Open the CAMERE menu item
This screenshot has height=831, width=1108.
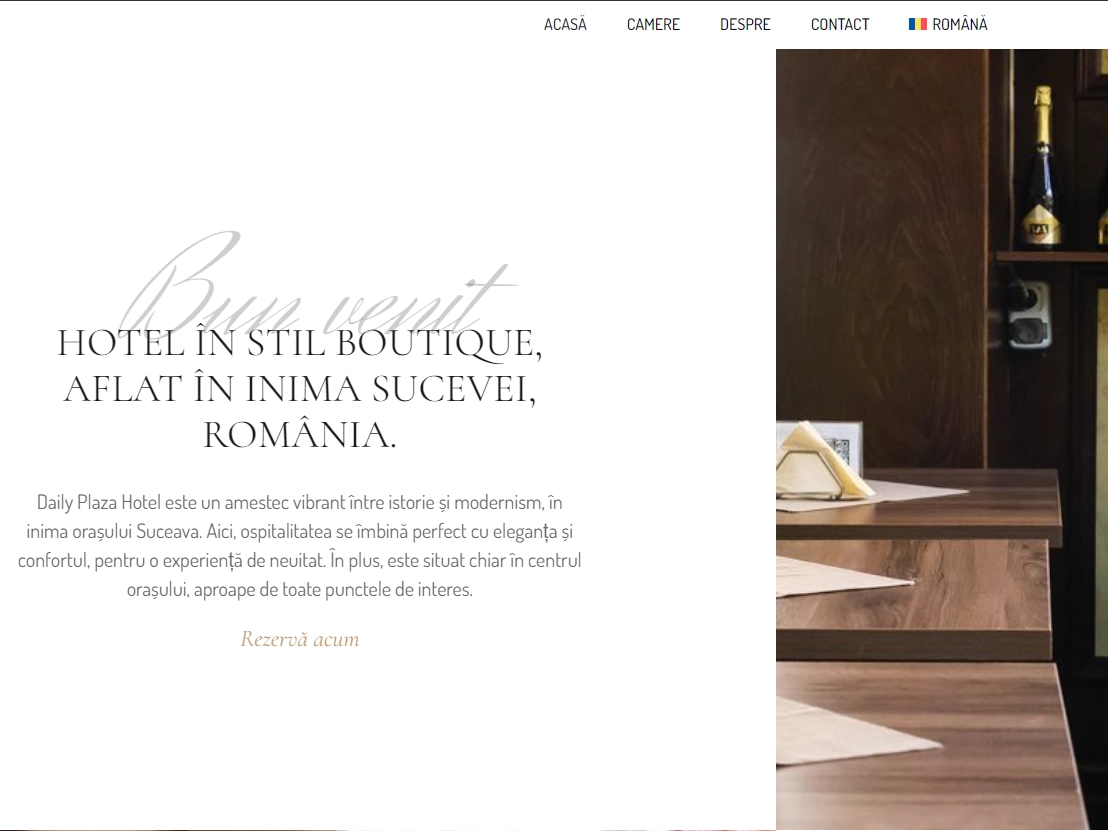coord(653,24)
